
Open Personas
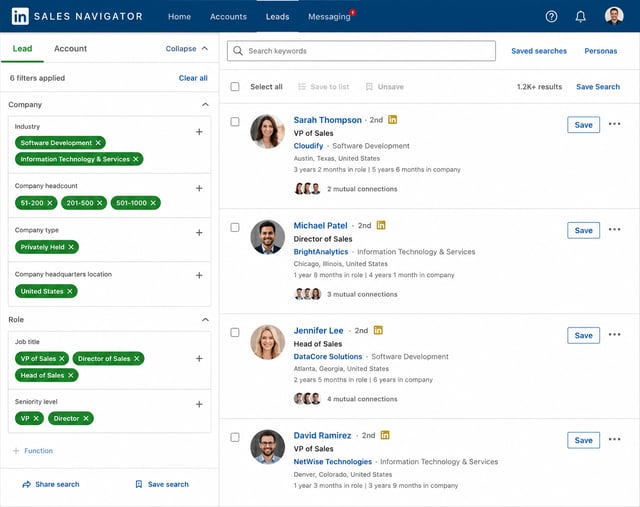(600, 51)
